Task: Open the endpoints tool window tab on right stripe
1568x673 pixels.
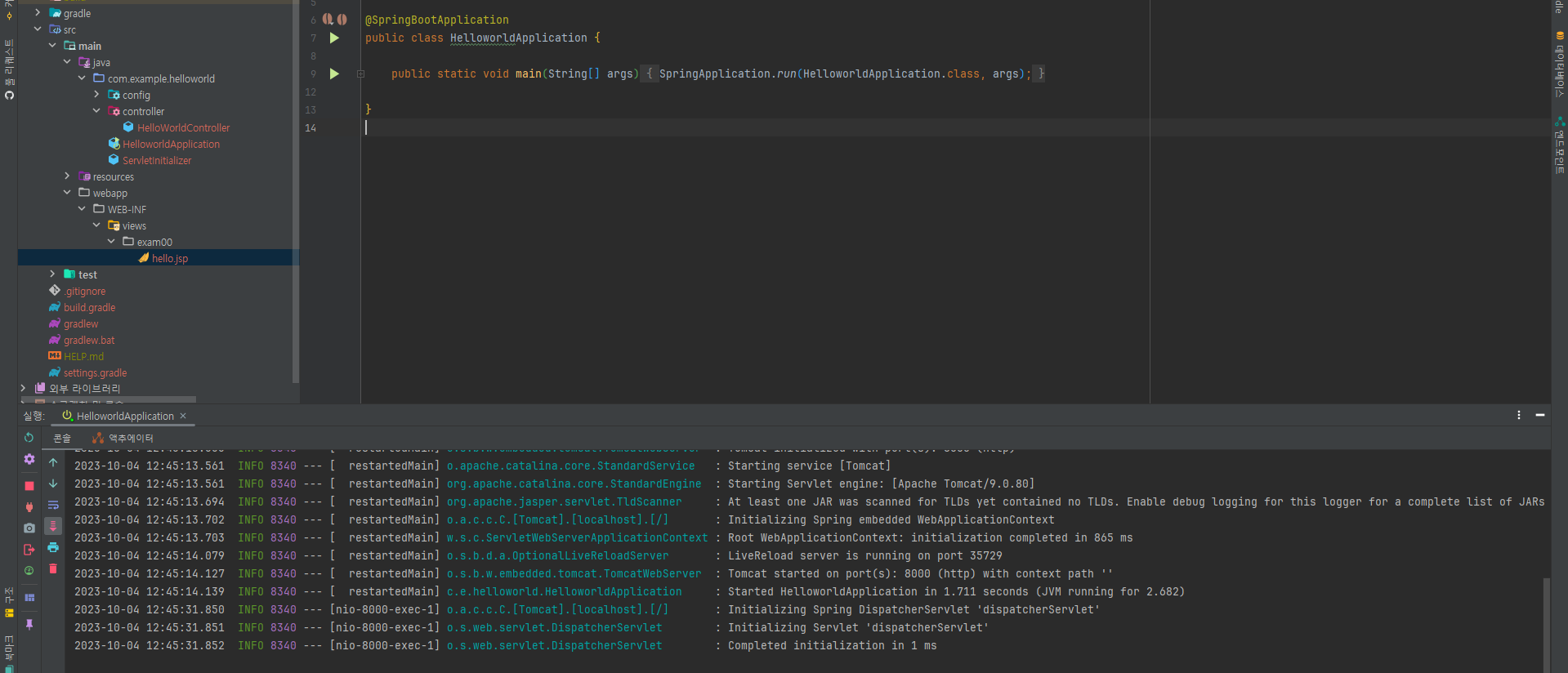Action: click(1560, 145)
